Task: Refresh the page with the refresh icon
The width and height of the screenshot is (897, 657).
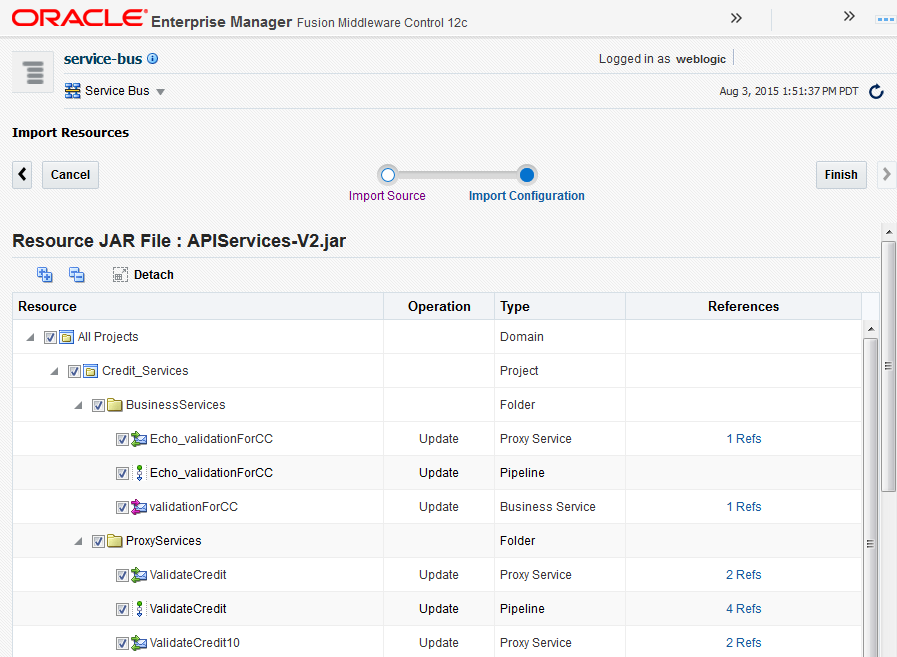Action: [x=876, y=92]
